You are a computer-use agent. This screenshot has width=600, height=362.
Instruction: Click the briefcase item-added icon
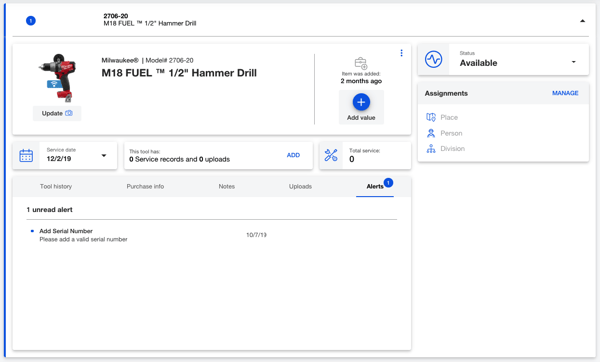point(361,63)
